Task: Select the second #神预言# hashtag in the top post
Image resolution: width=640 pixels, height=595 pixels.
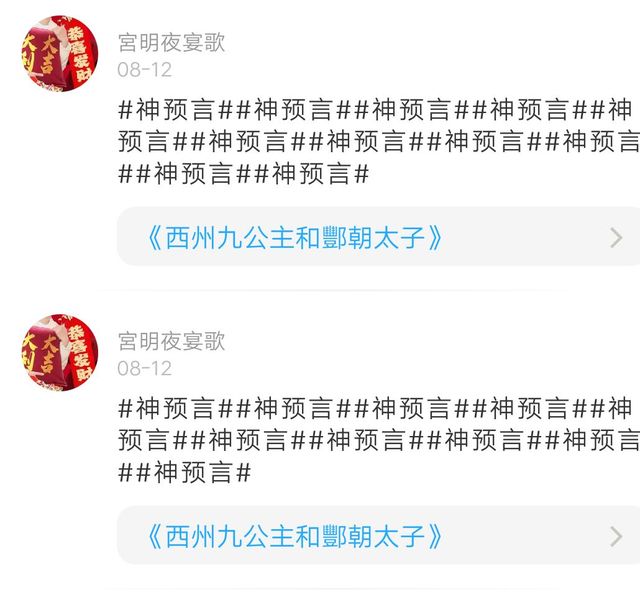Action: 293,110
